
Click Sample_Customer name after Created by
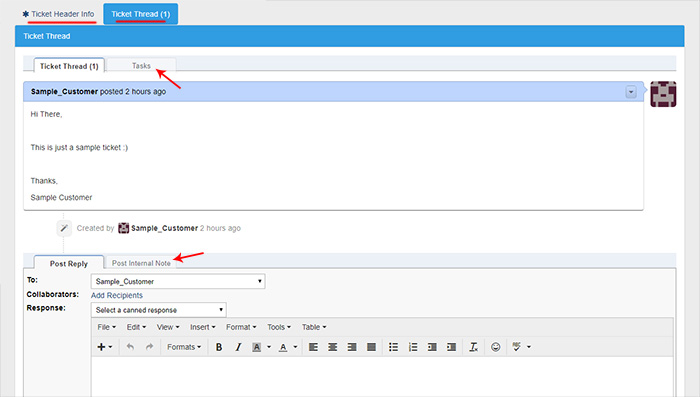(164, 228)
